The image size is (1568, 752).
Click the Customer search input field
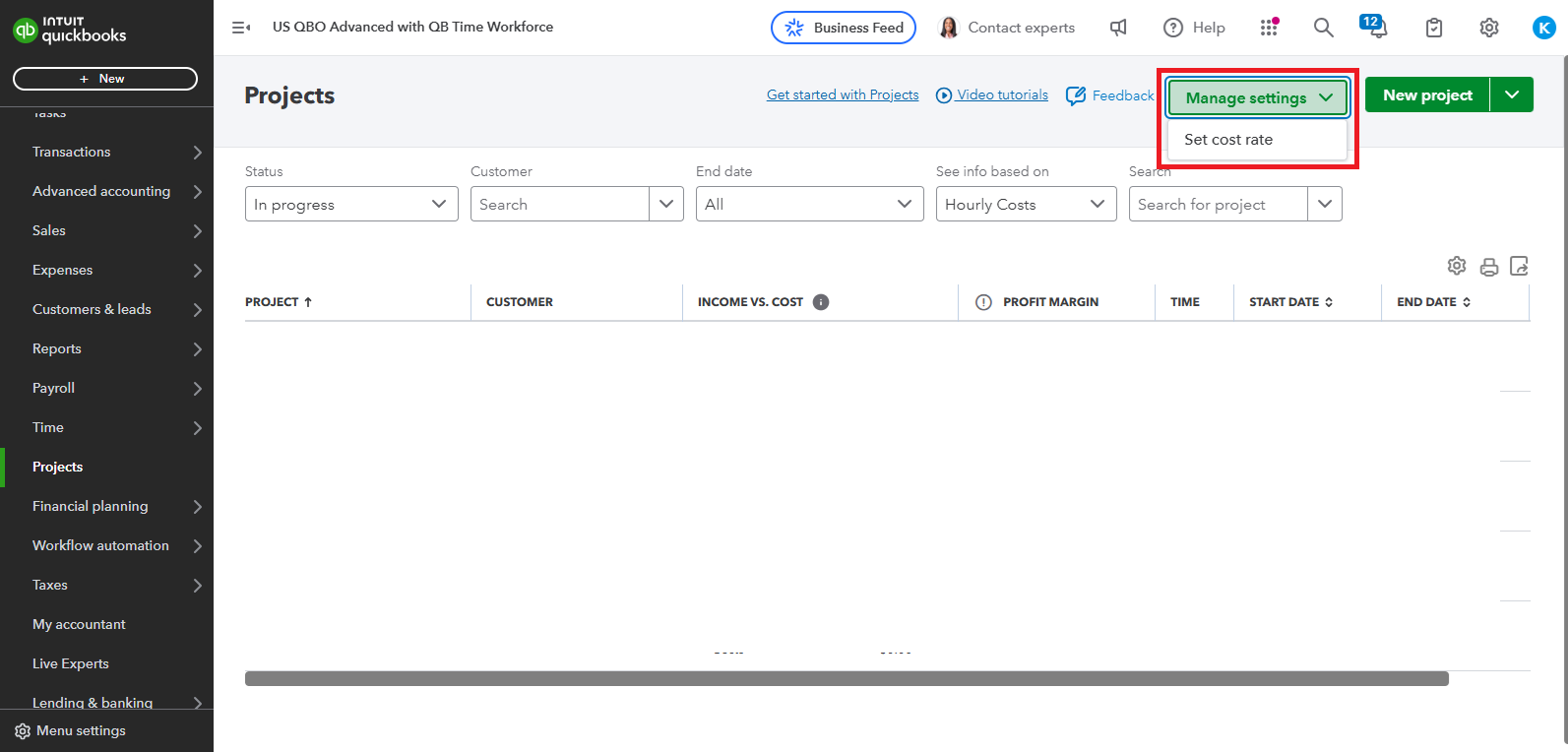[x=560, y=204]
